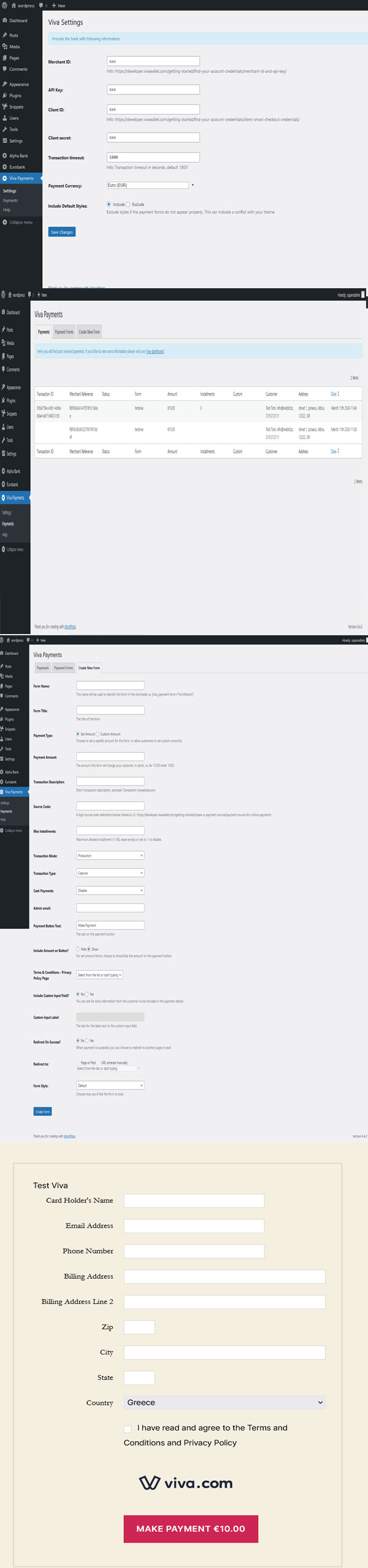
Task: Select Yes for Redirect On Success
Action: pyautogui.click(x=87, y=1041)
